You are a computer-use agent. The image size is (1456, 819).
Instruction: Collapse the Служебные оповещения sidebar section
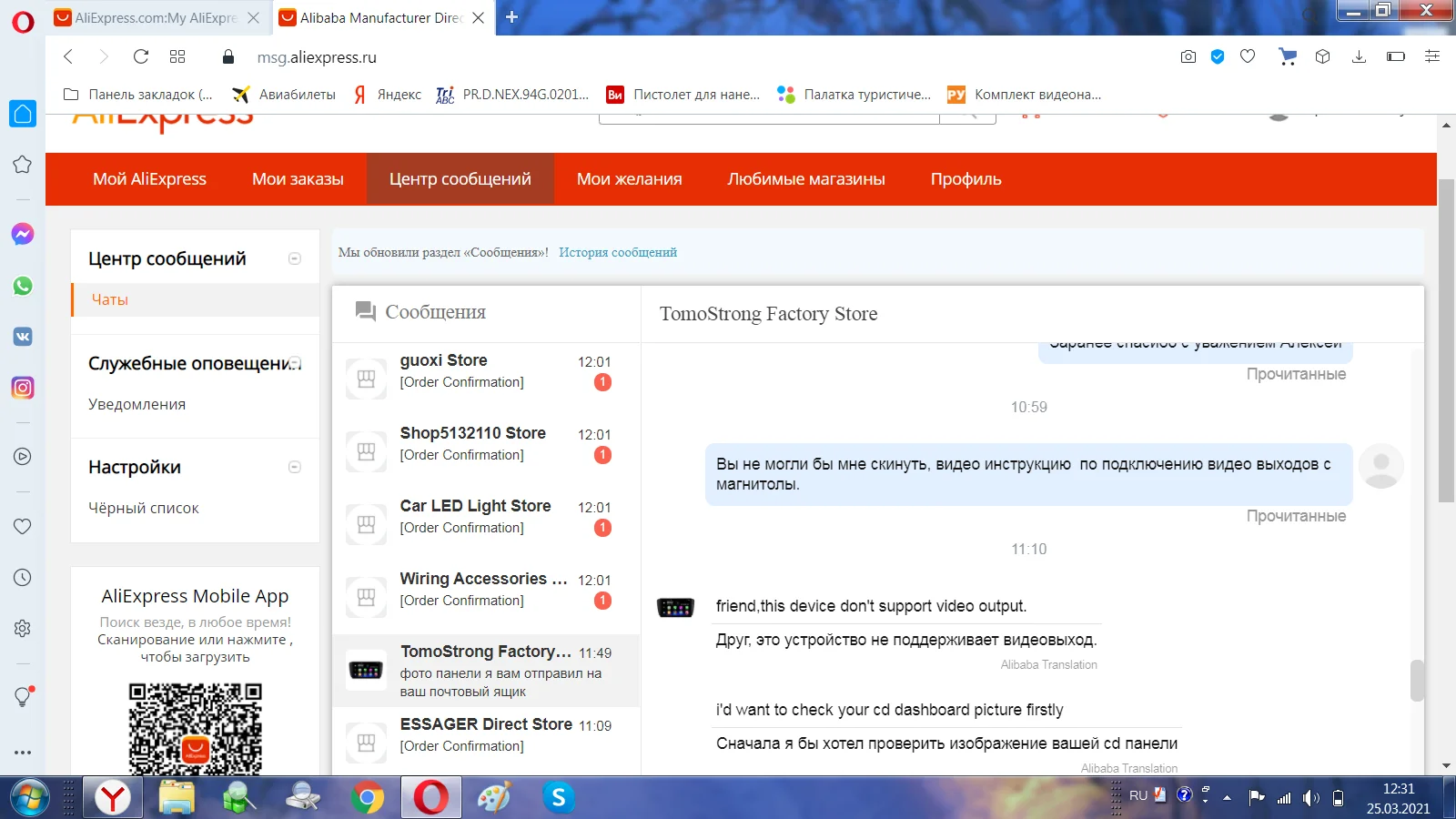(295, 363)
